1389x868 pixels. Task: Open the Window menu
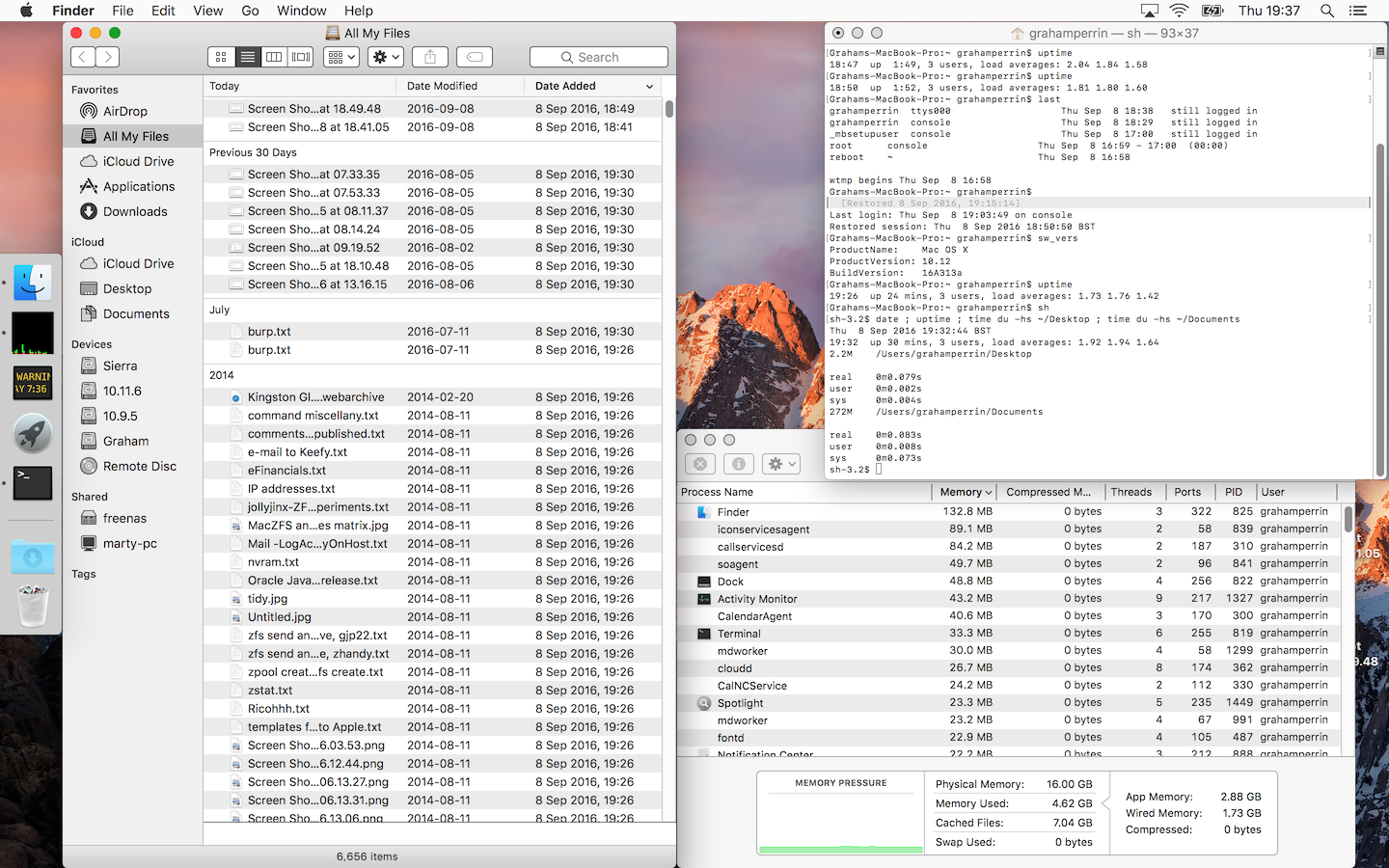[302, 11]
